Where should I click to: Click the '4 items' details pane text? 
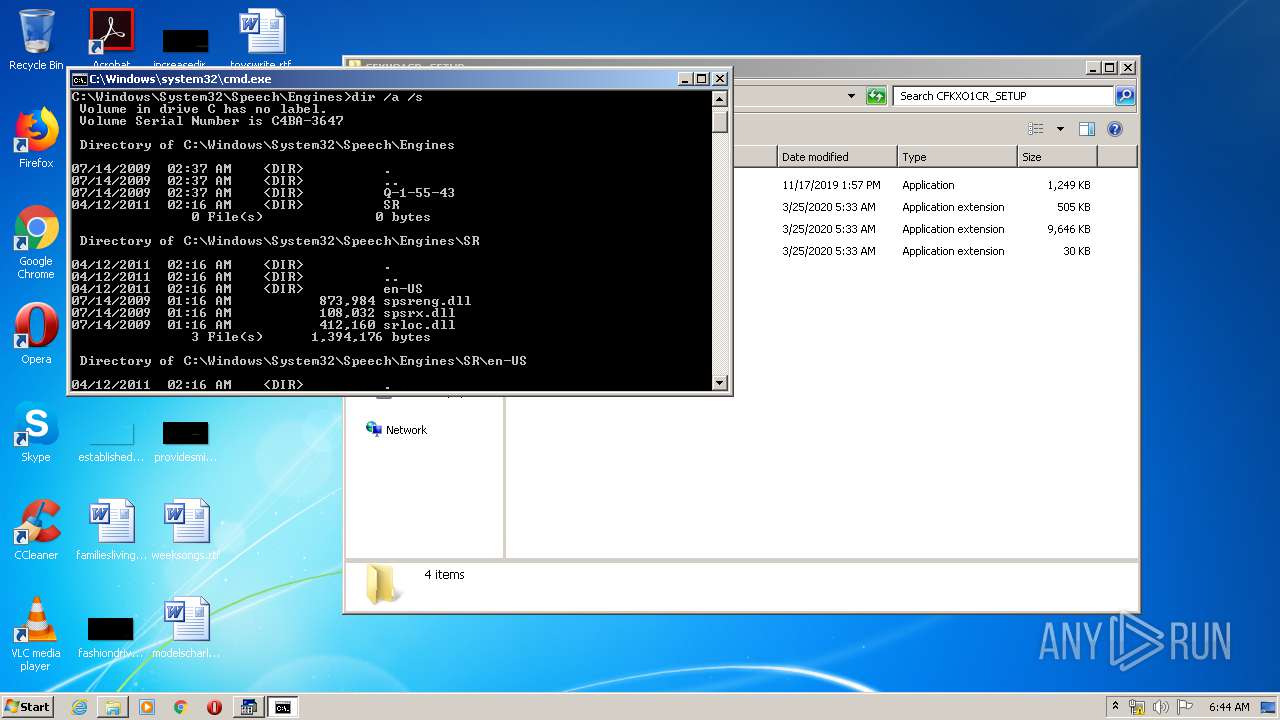pos(444,575)
